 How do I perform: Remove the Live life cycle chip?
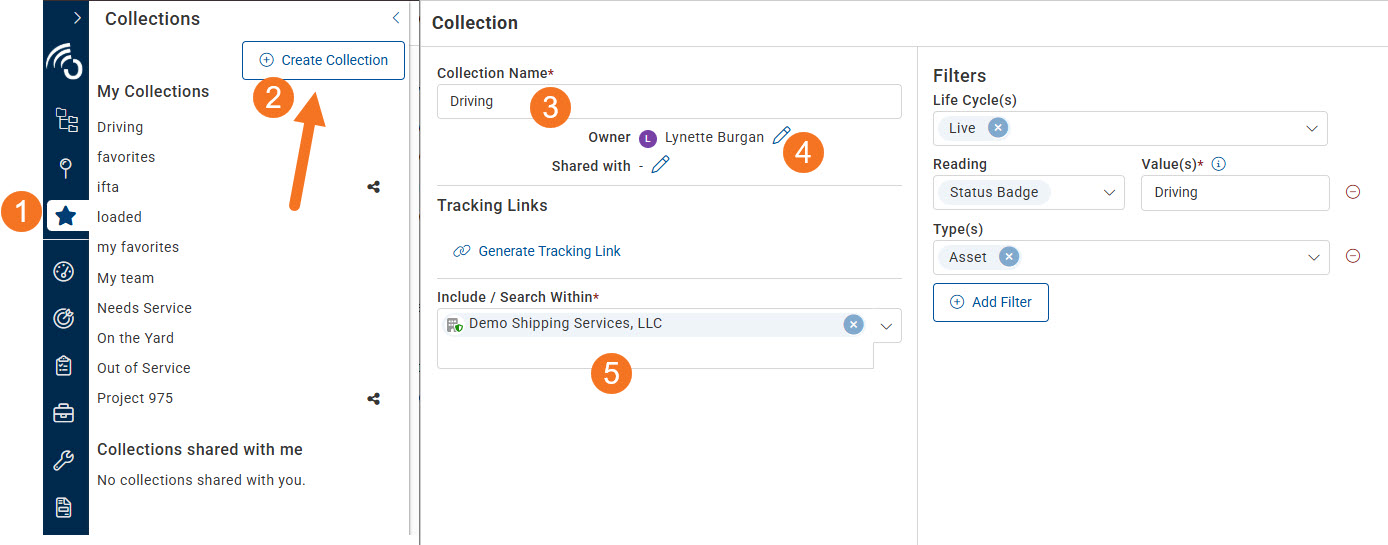[997, 128]
